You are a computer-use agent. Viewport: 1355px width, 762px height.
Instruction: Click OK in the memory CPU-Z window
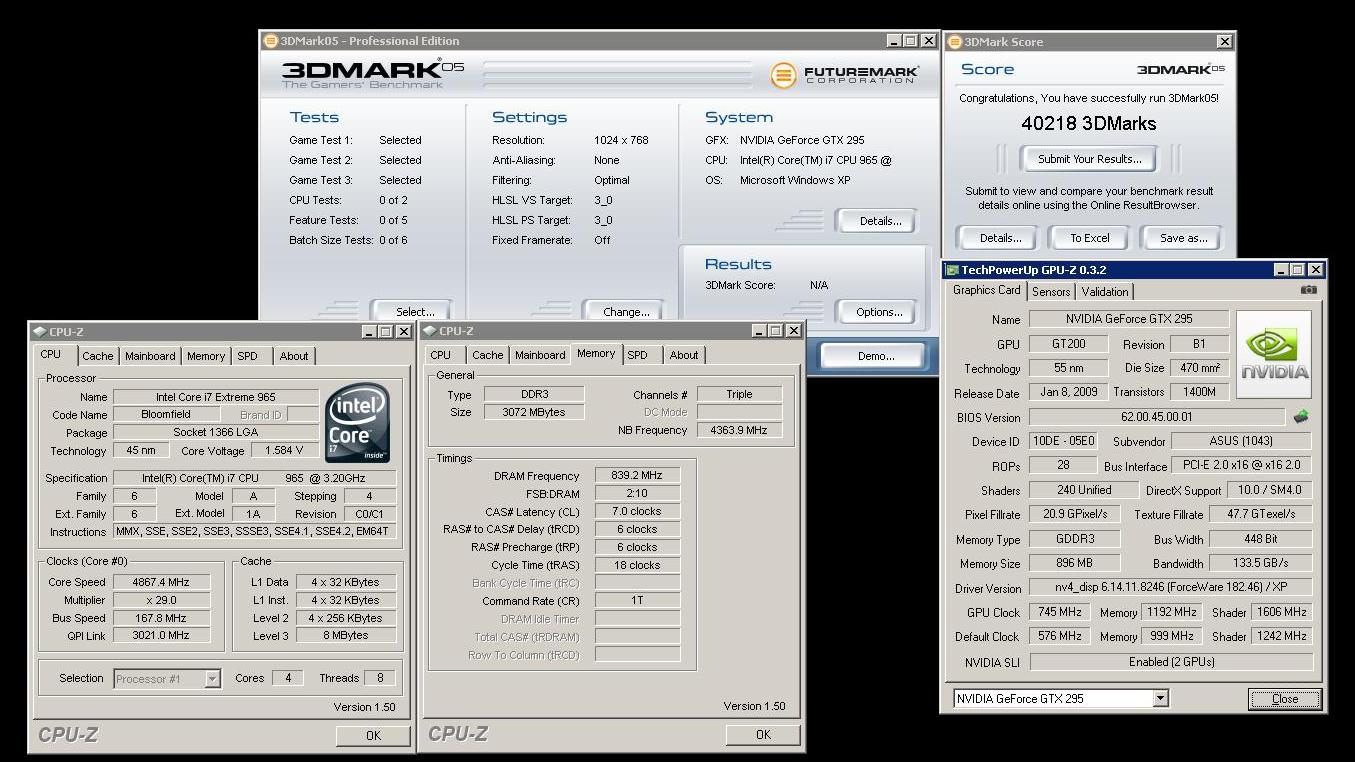[763, 734]
